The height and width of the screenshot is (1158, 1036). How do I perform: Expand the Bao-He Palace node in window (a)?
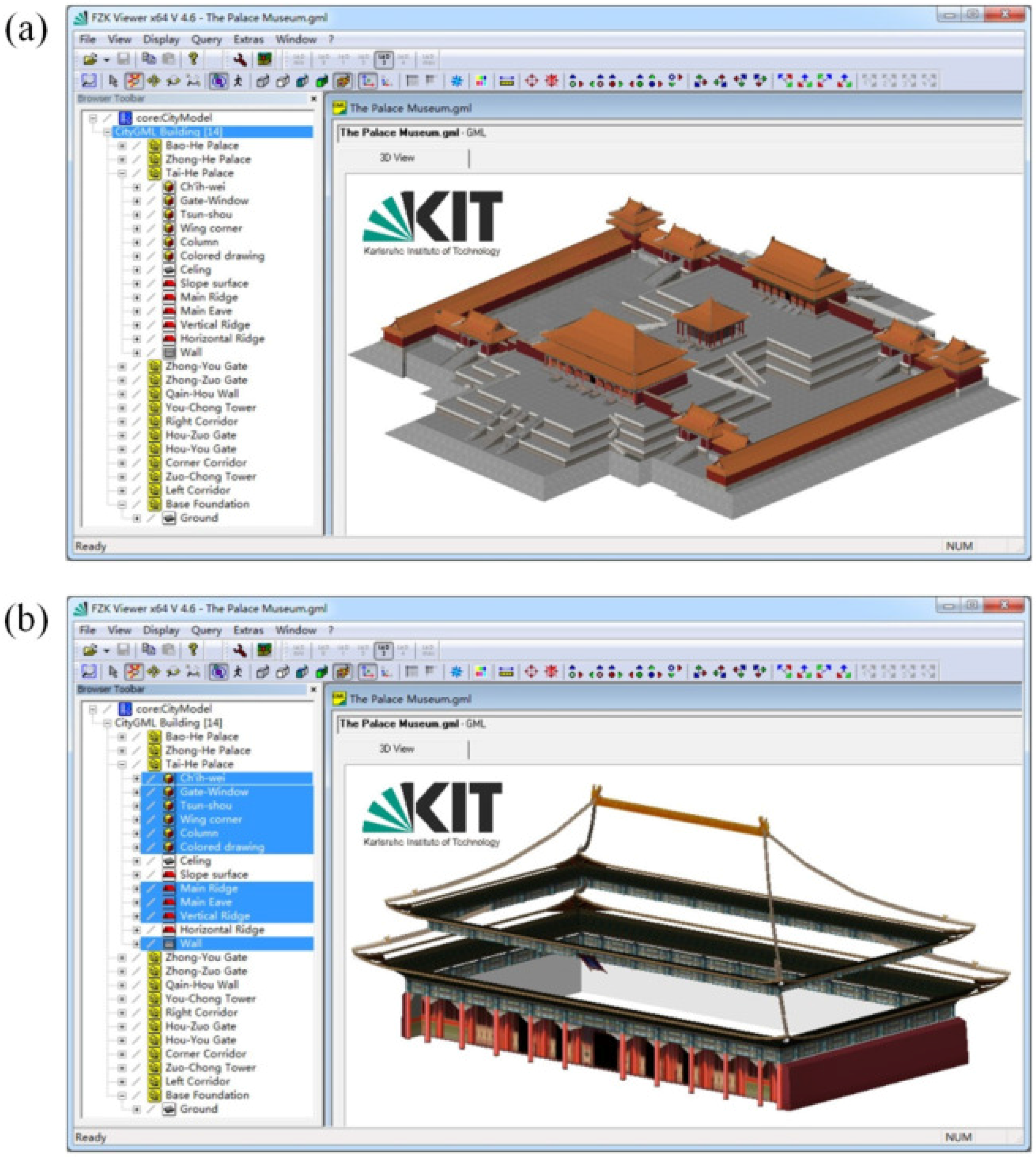point(122,146)
